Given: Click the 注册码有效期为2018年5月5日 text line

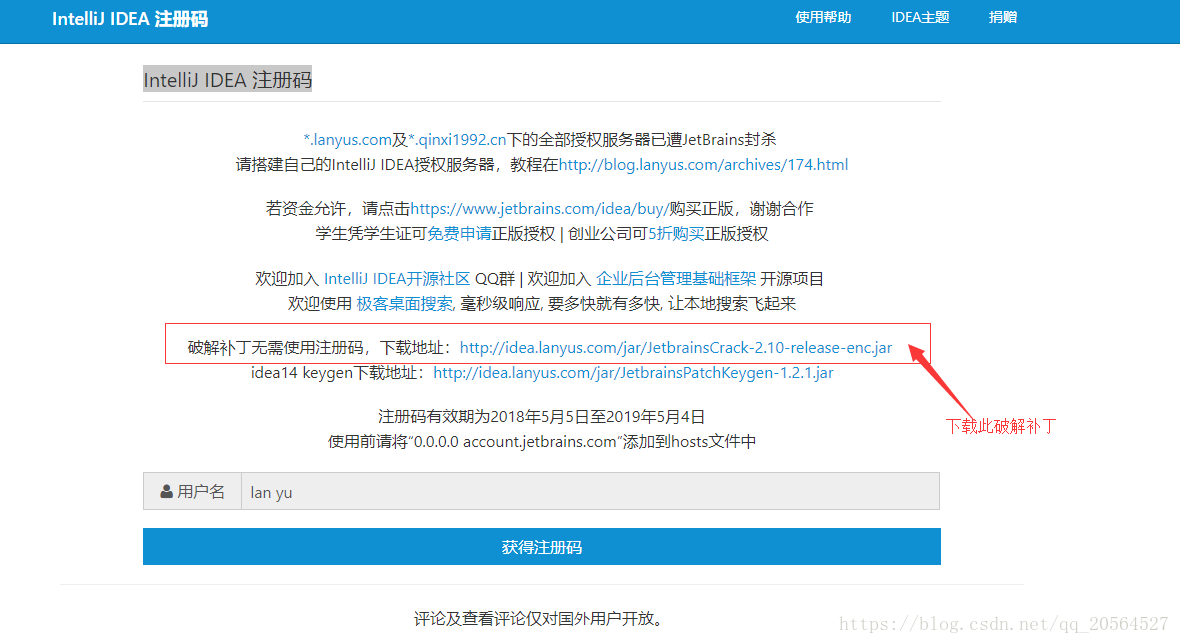Looking at the screenshot, I should coord(541,417).
